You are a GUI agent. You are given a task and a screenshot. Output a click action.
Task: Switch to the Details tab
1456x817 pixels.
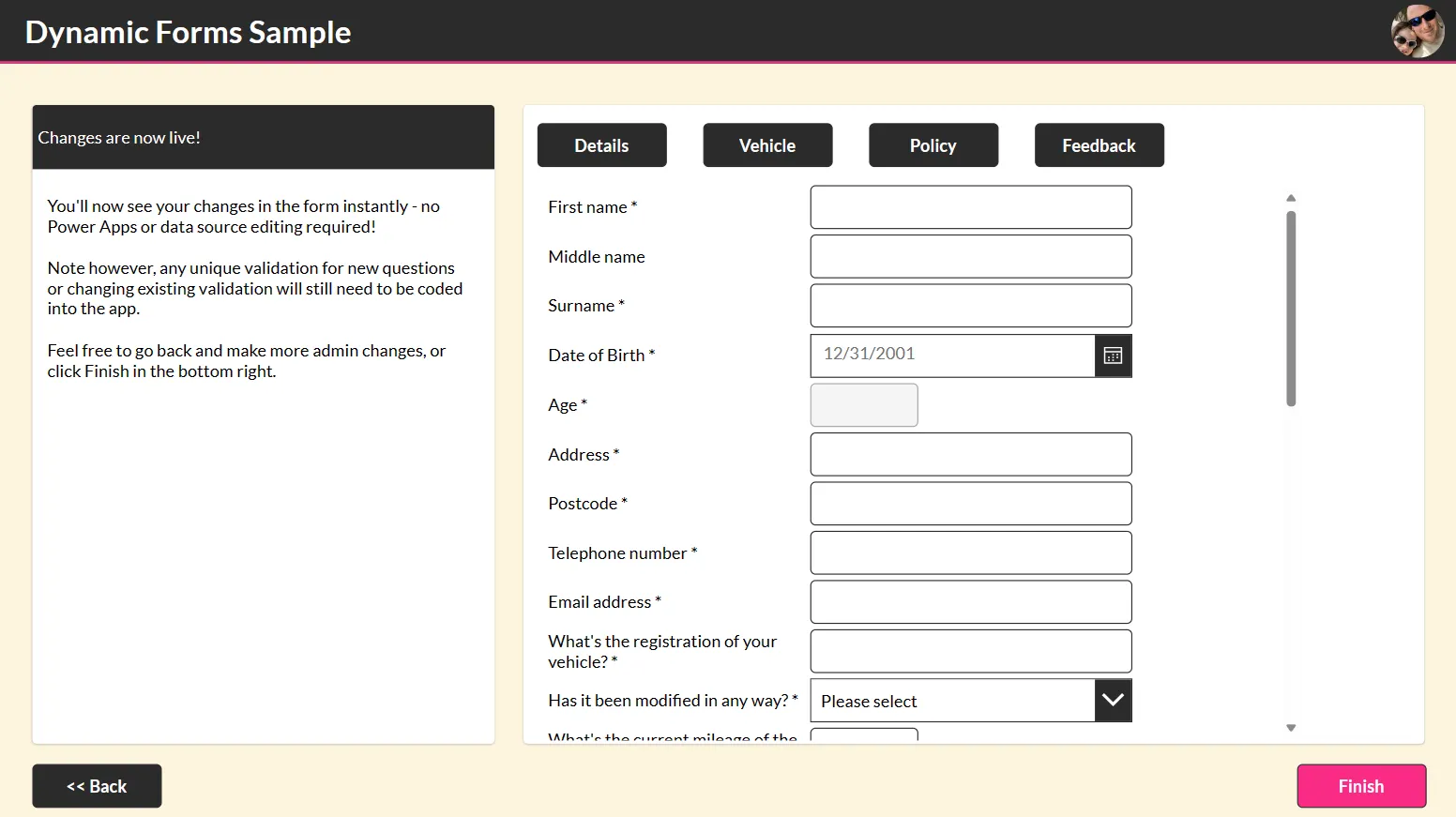[x=601, y=145]
